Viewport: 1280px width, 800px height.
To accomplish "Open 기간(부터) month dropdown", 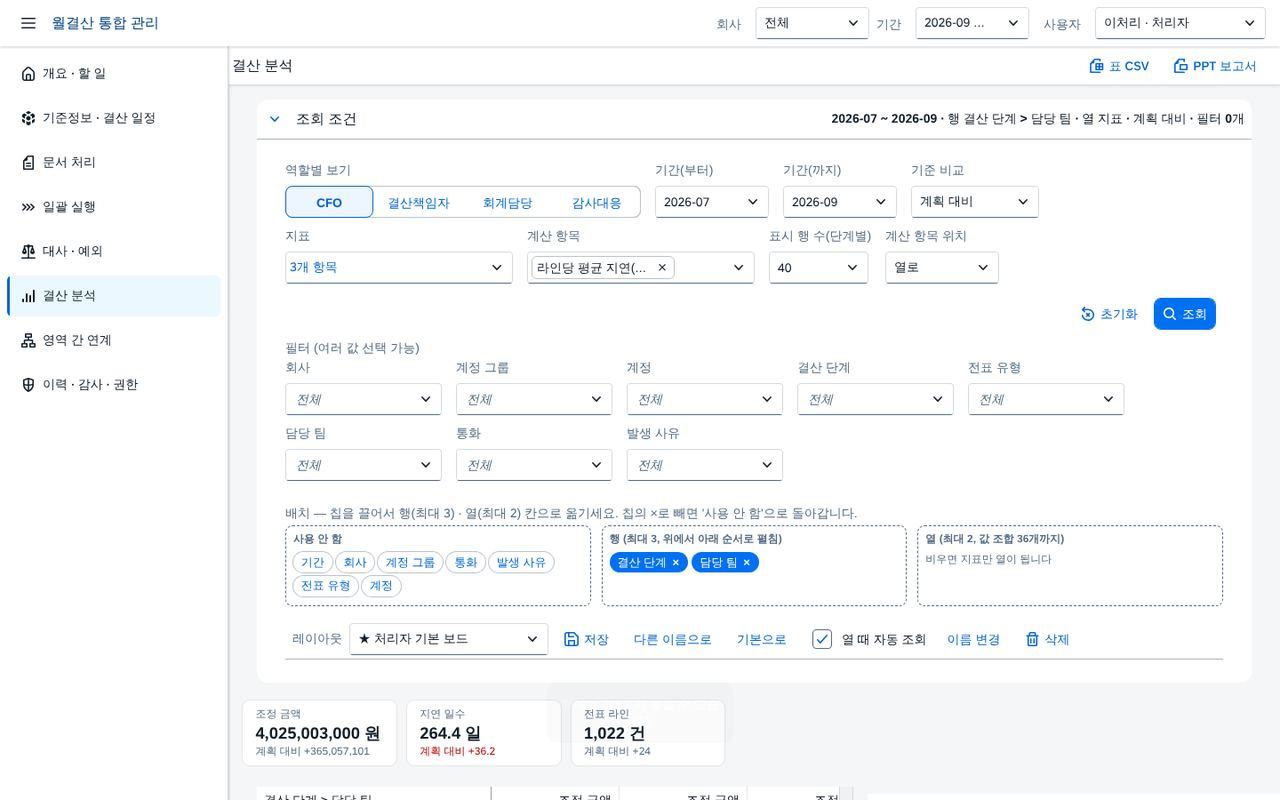I will [x=712, y=202].
